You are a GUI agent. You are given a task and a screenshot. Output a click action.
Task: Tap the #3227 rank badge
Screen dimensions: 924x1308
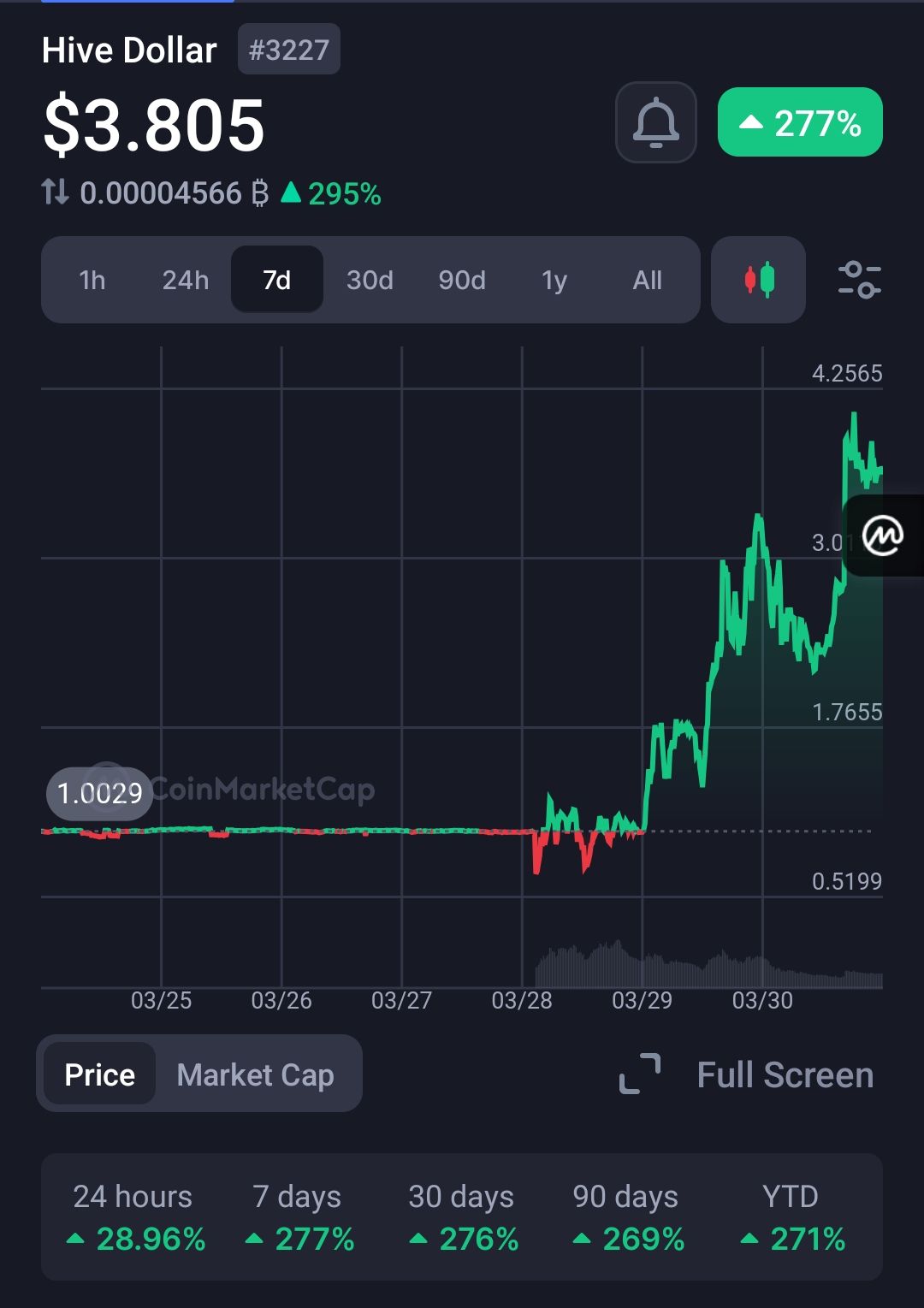tap(288, 50)
